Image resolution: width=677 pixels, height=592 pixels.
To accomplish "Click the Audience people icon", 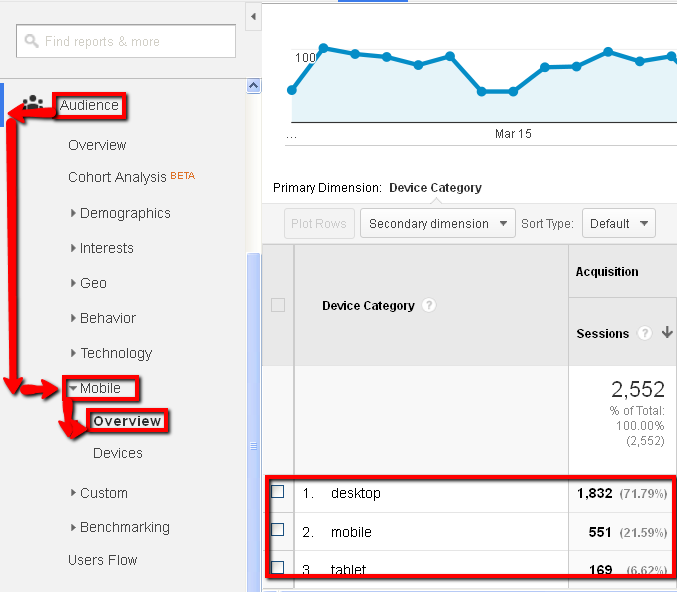I will coord(33,103).
